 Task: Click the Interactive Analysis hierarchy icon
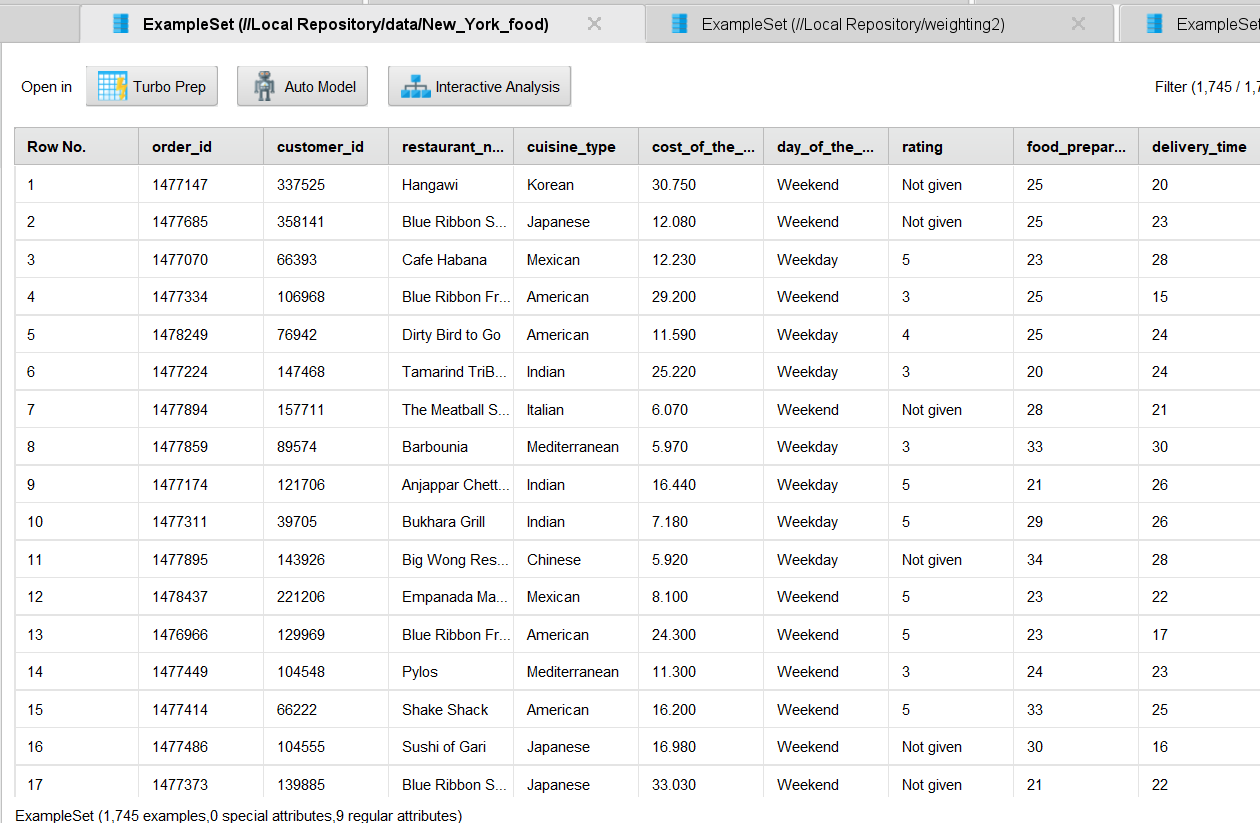coord(415,87)
